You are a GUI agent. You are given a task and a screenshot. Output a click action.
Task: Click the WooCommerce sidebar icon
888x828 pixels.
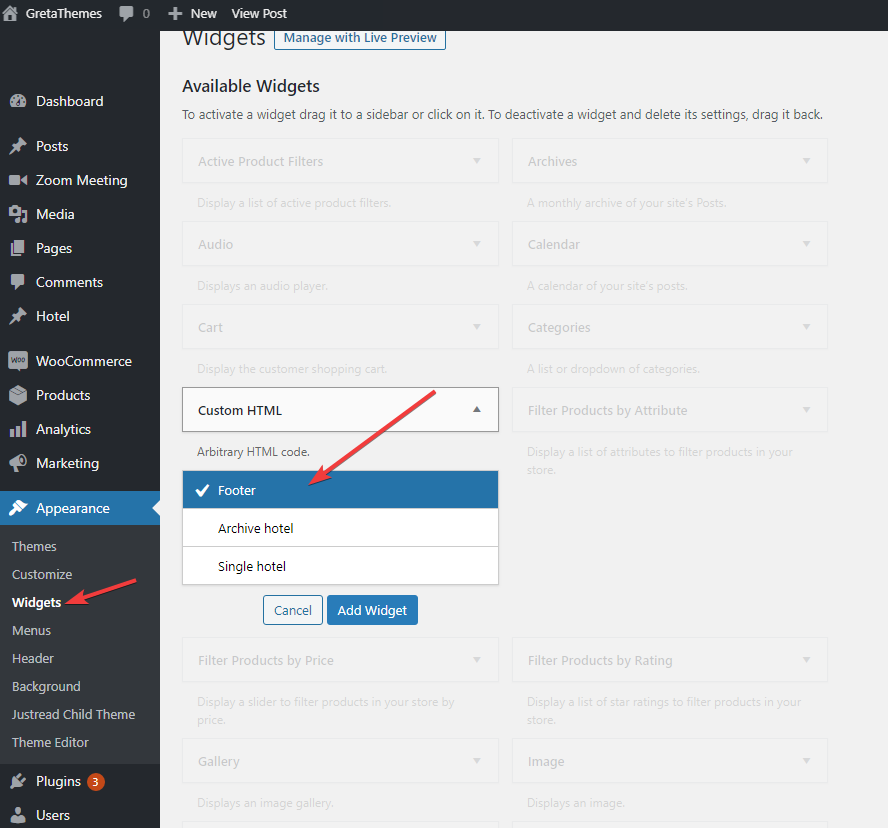(x=18, y=360)
